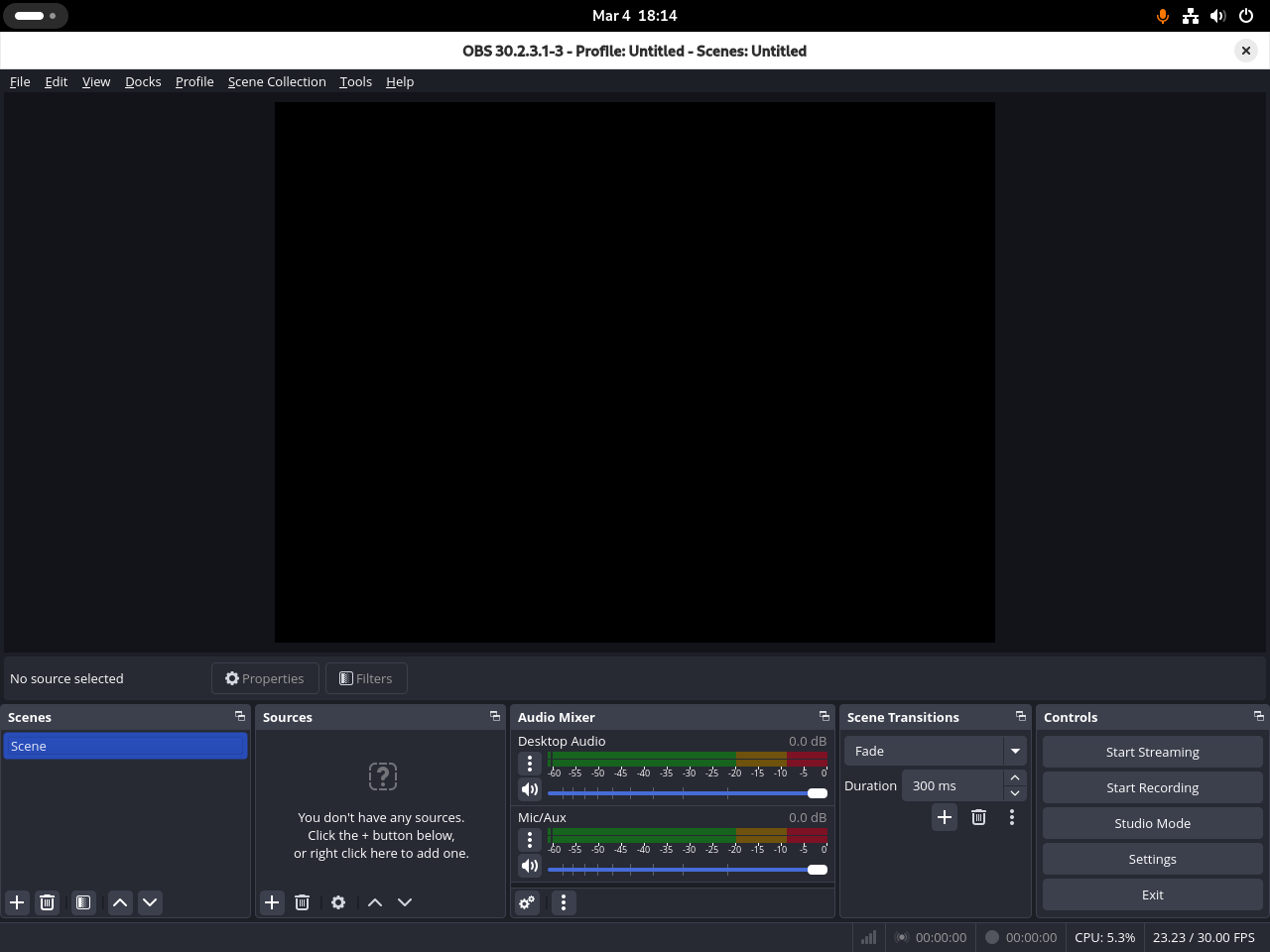Open the Tools menu

[x=355, y=81]
